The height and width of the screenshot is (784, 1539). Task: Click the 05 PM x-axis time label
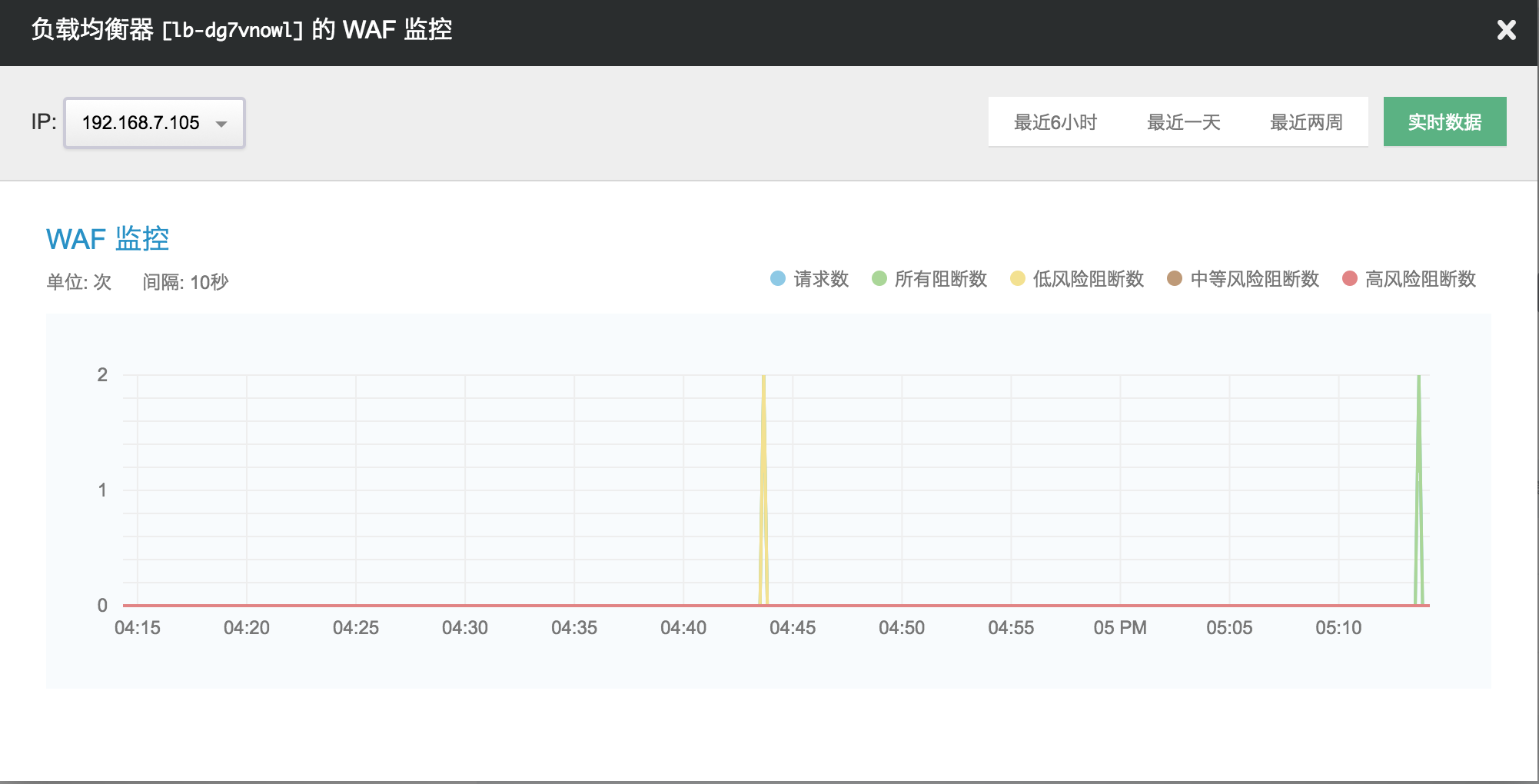[1120, 628]
